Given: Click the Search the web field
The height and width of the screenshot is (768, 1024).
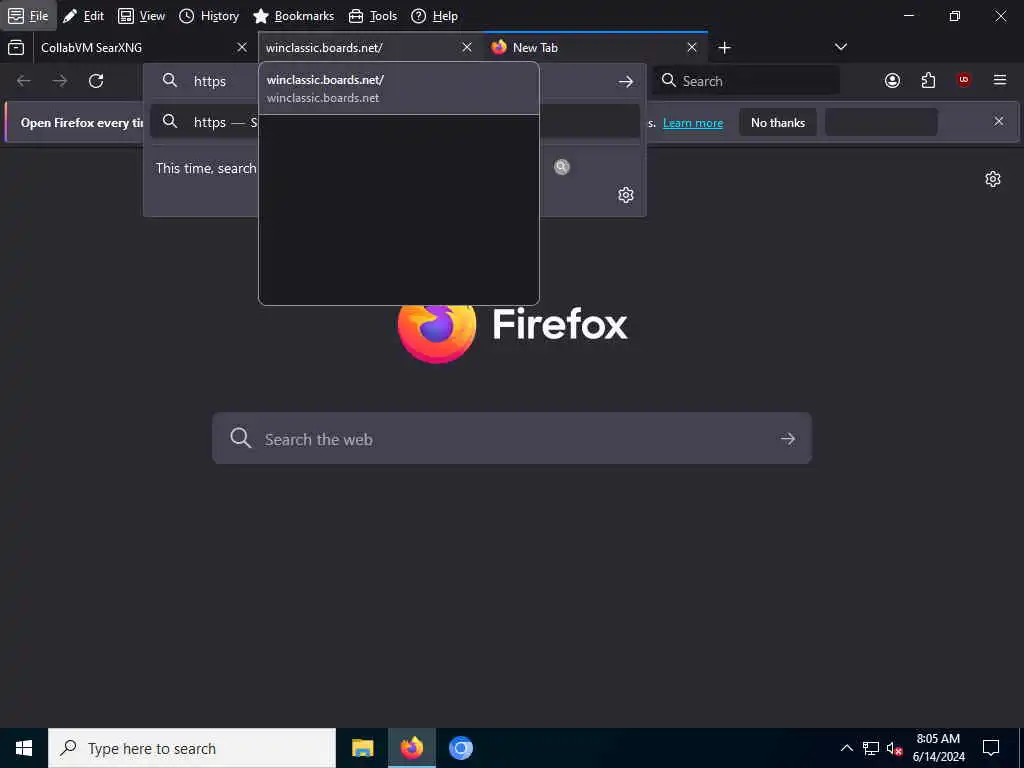Looking at the screenshot, I should click(x=512, y=438).
